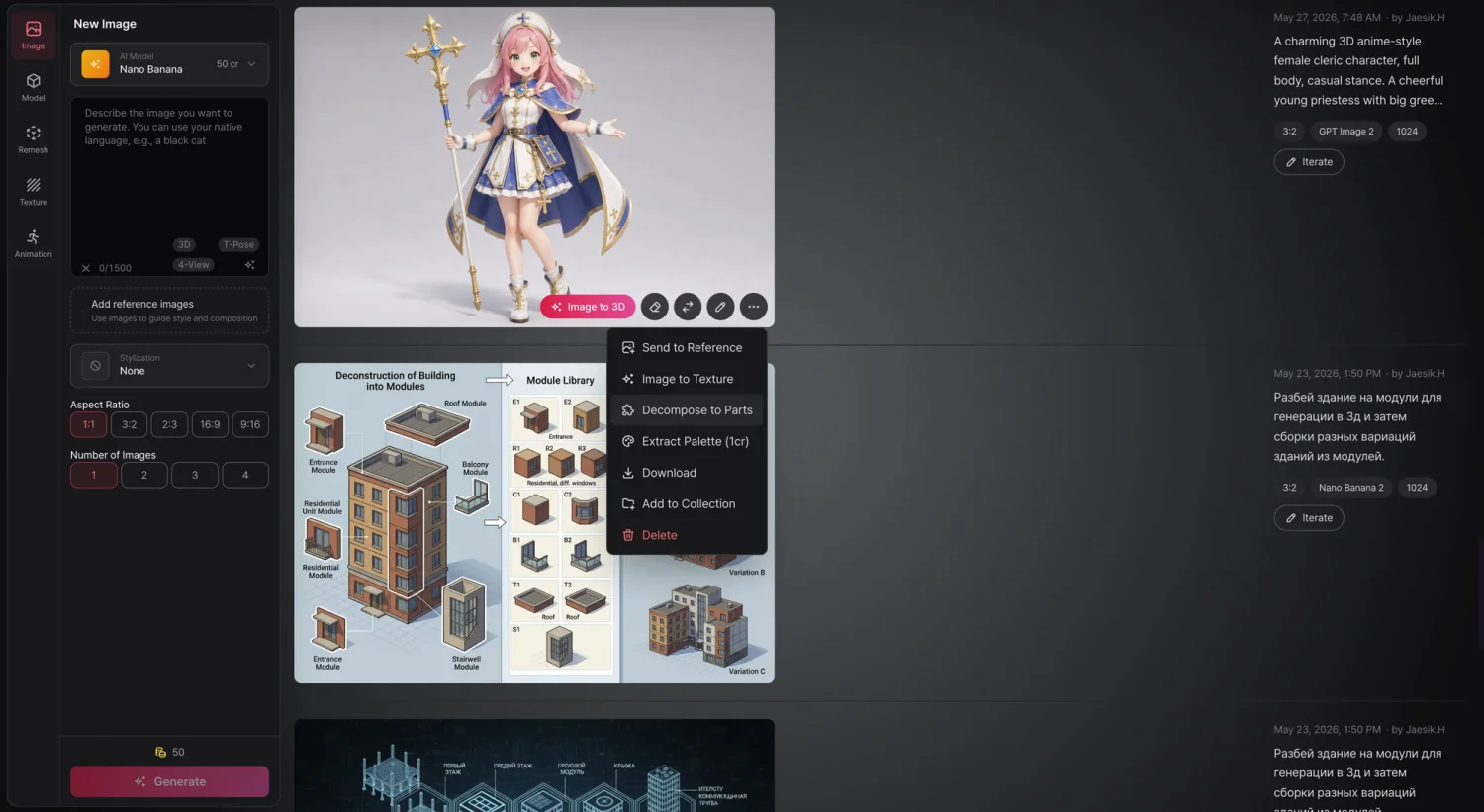Toggle the 4-View prompt tag
The height and width of the screenshot is (812, 1484).
[x=194, y=265]
